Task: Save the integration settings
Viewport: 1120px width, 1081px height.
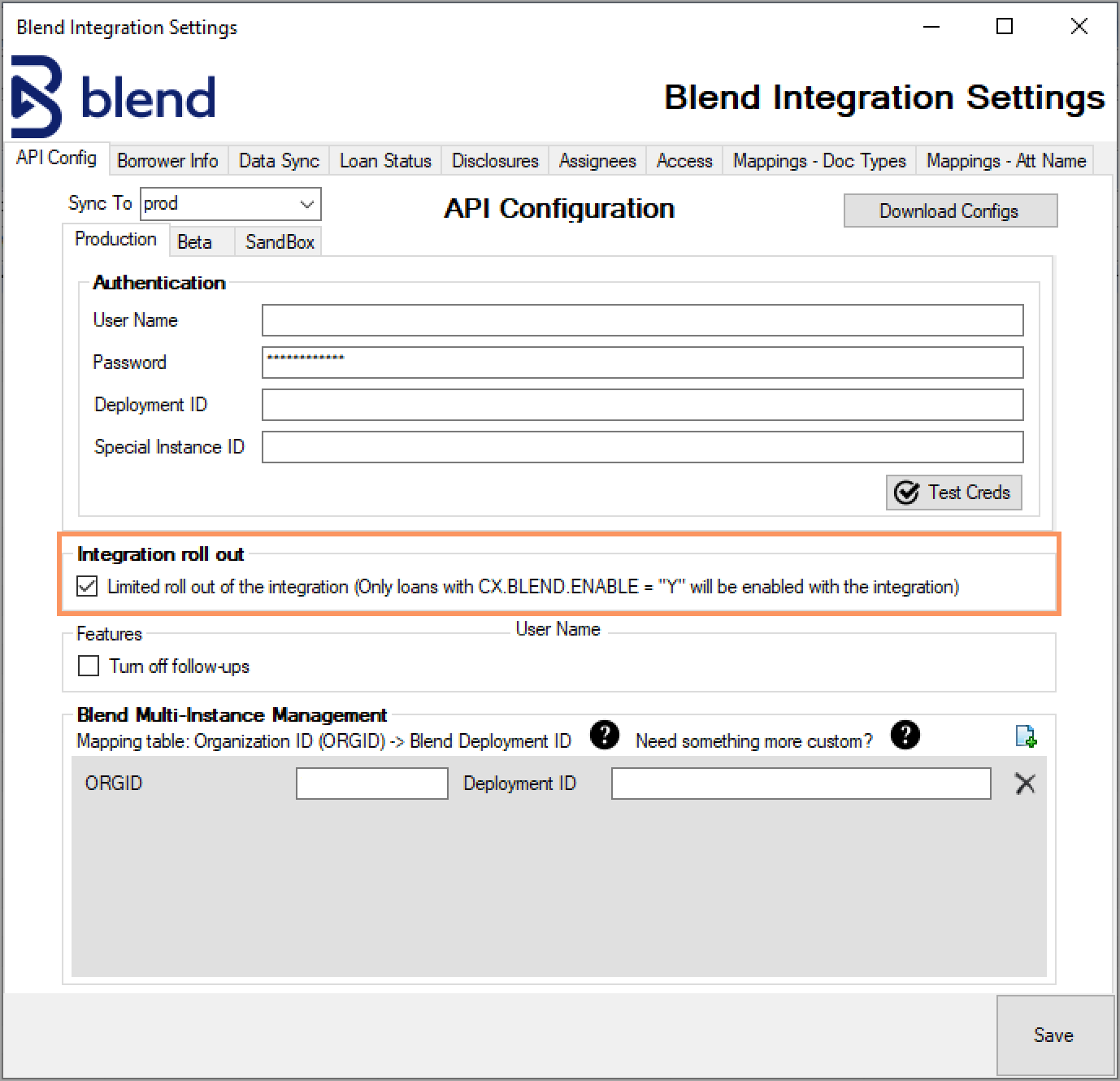Action: [x=1054, y=1035]
